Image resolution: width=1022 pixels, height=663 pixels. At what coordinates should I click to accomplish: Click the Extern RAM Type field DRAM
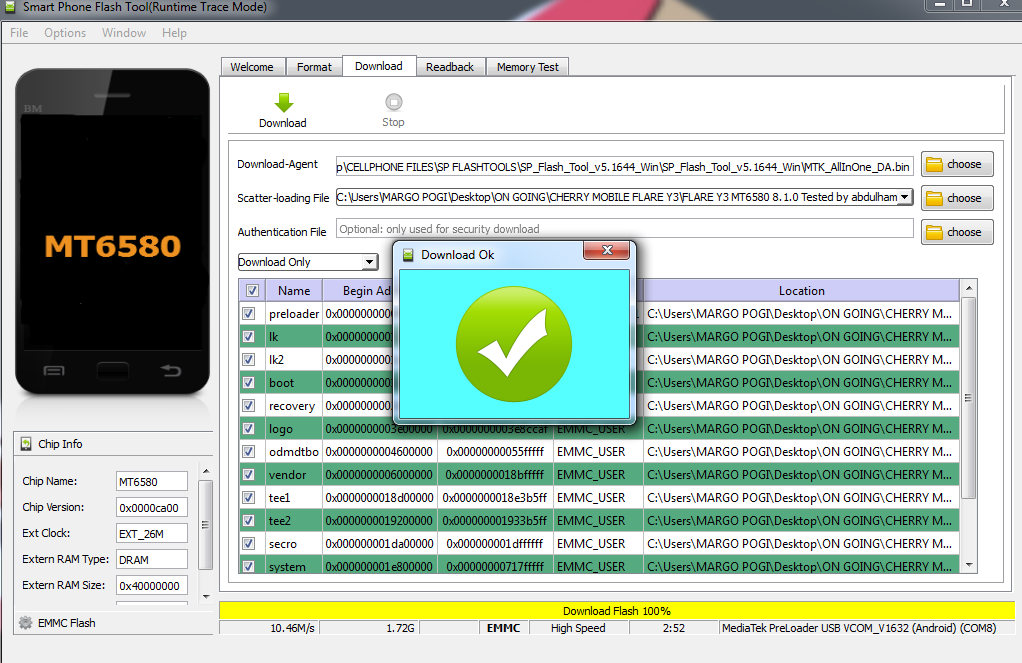point(152,559)
